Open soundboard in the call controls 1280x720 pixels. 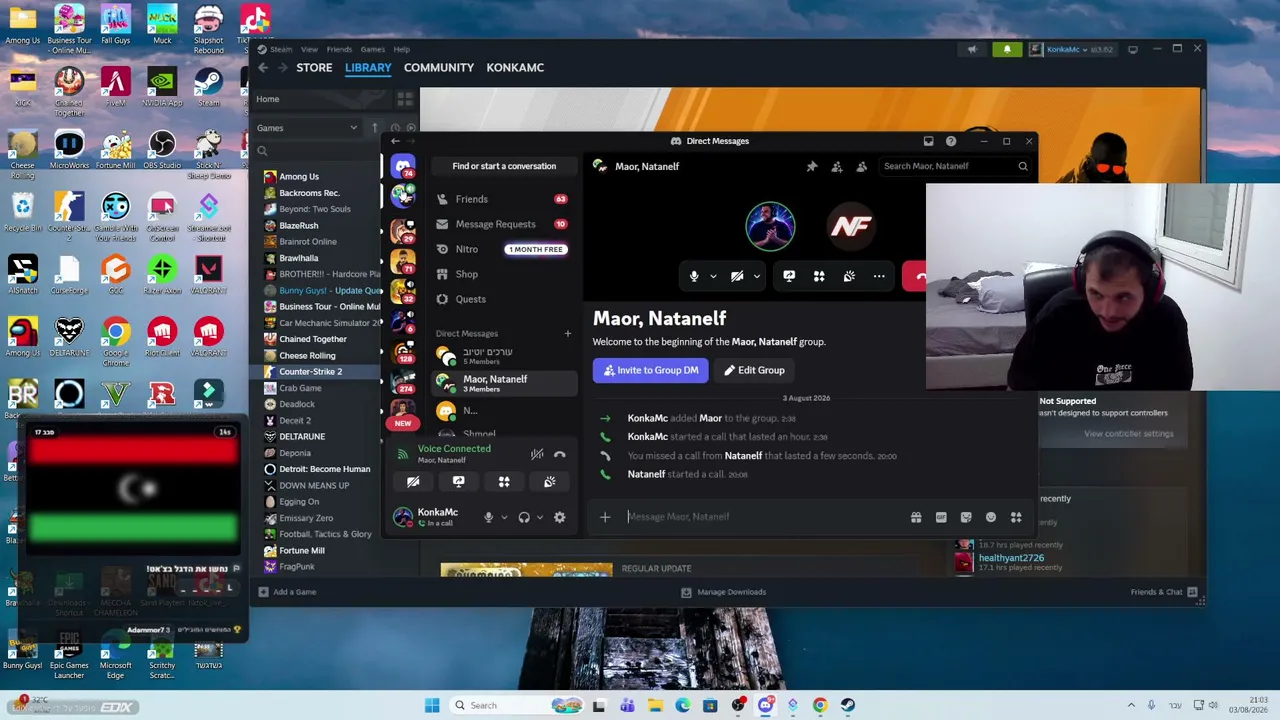849,276
